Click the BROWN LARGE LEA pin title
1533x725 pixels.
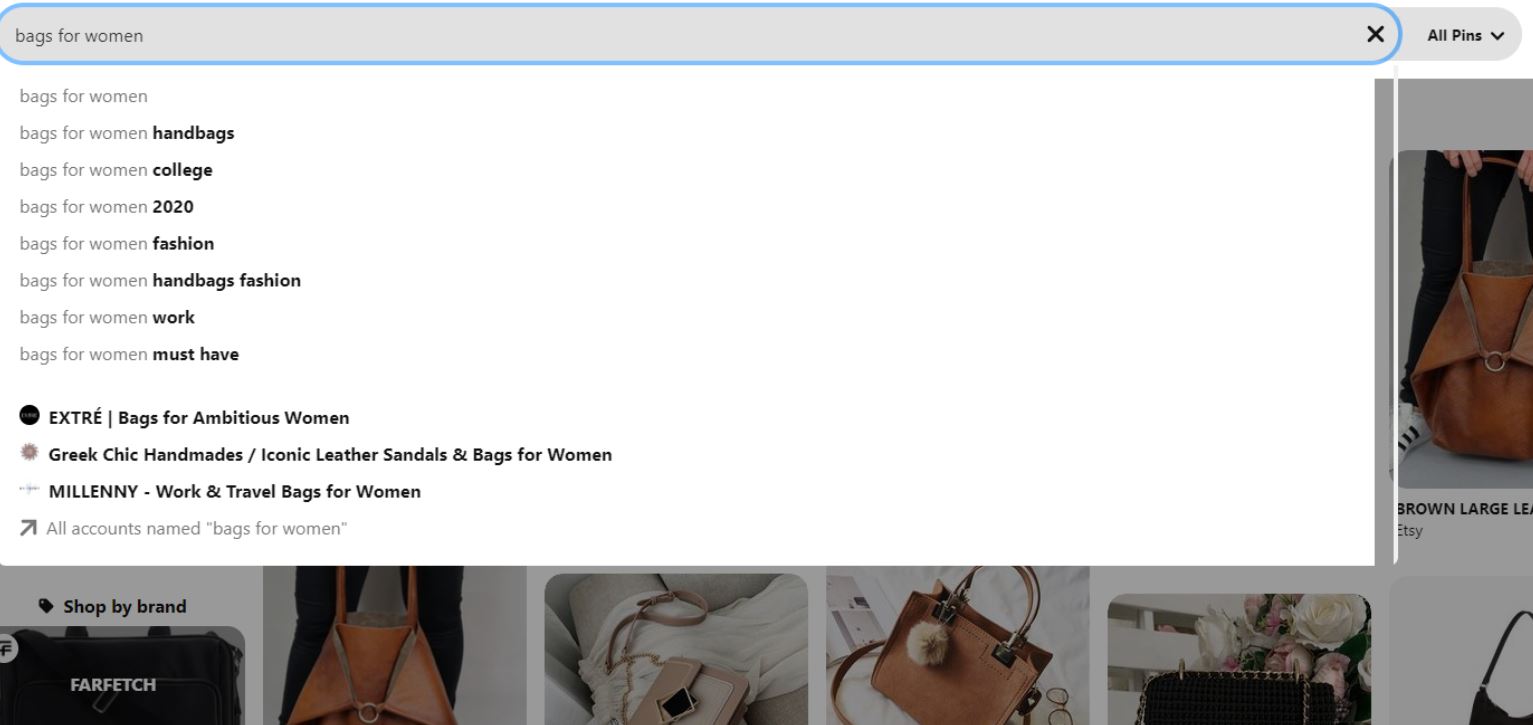(x=1464, y=509)
